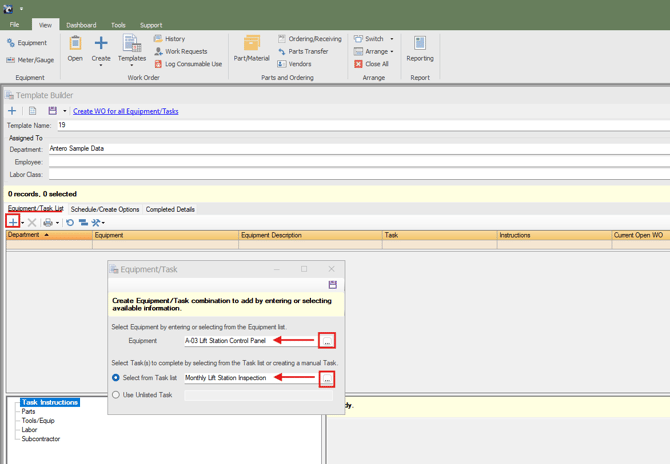The image size is (670, 464).
Task: Open the Schedule/Create Options tab
Action: pos(105,210)
